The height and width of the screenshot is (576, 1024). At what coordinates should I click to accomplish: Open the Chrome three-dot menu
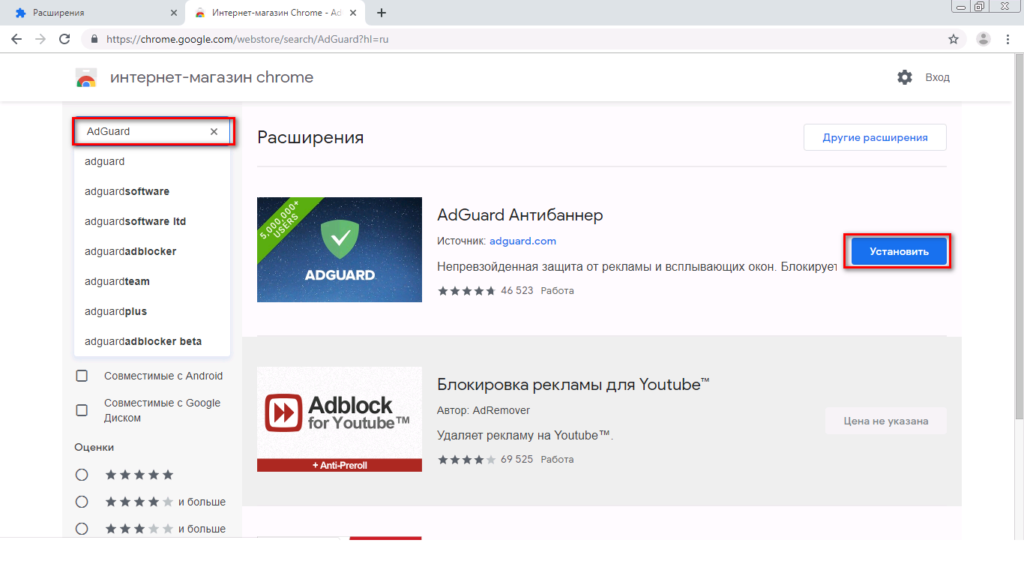pos(1008,39)
